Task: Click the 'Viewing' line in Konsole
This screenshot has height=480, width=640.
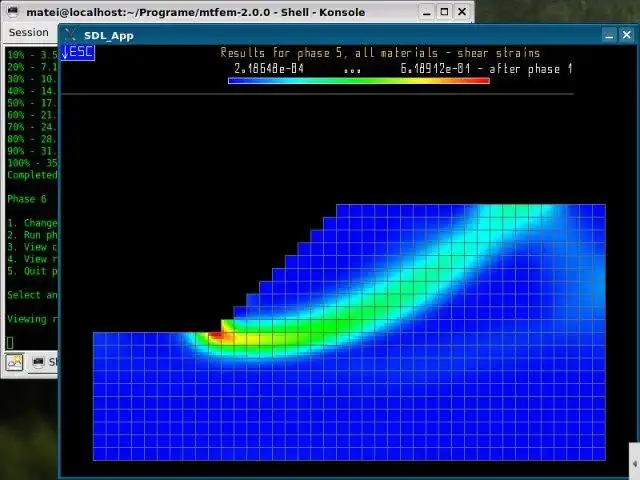Action: pyautogui.click(x=32, y=319)
